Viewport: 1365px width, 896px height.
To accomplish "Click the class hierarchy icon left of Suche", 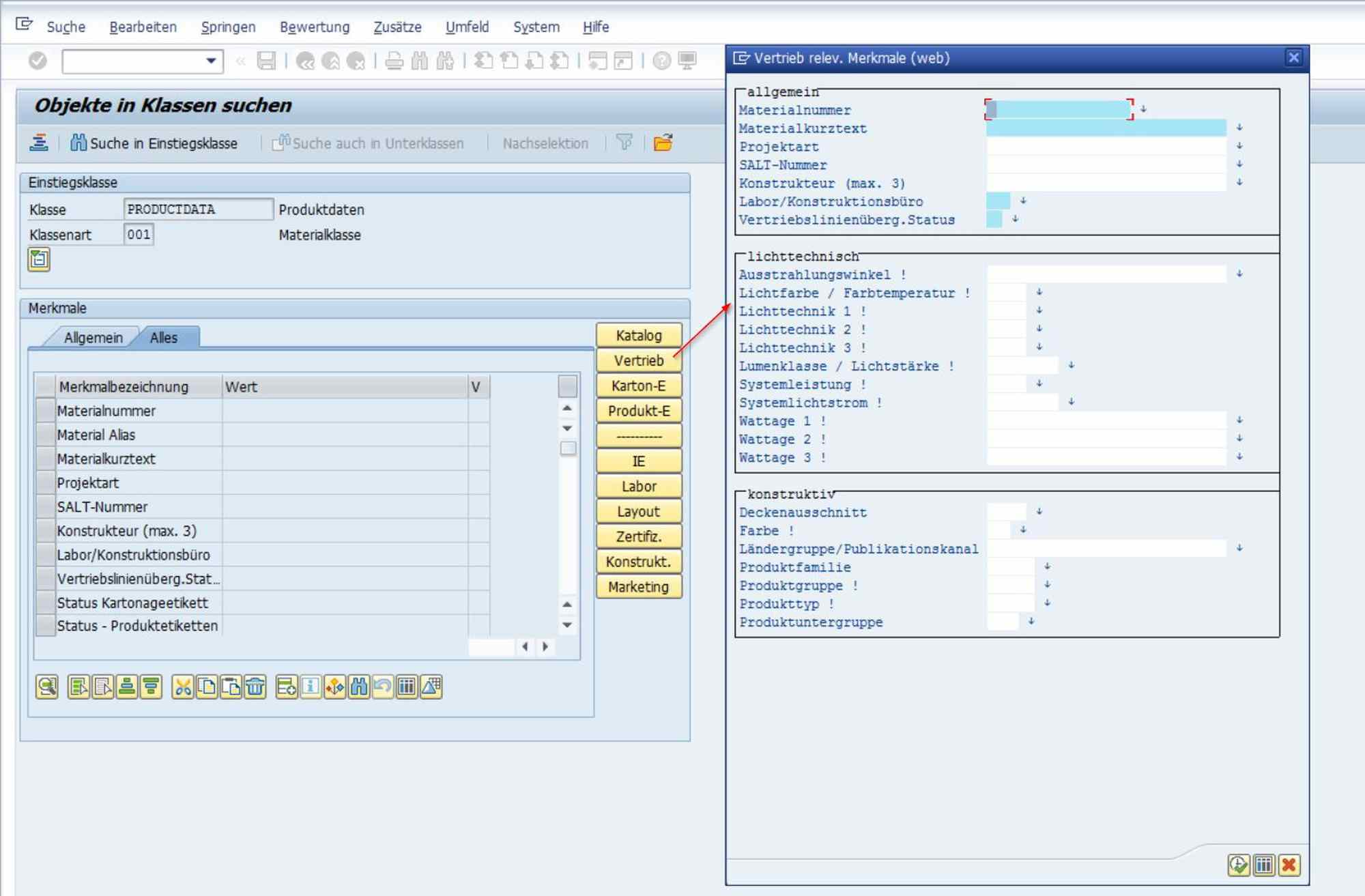I will point(39,143).
